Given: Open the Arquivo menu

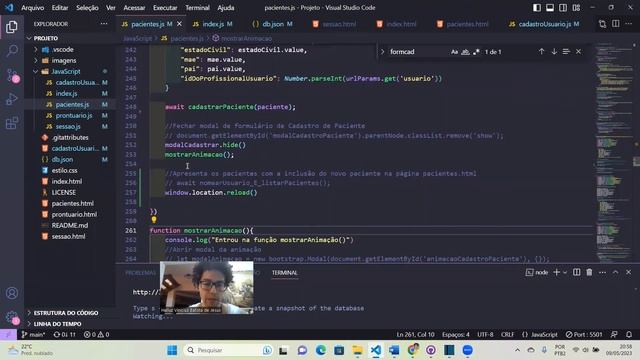Looking at the screenshot, I should pyautogui.click(x=32, y=8).
